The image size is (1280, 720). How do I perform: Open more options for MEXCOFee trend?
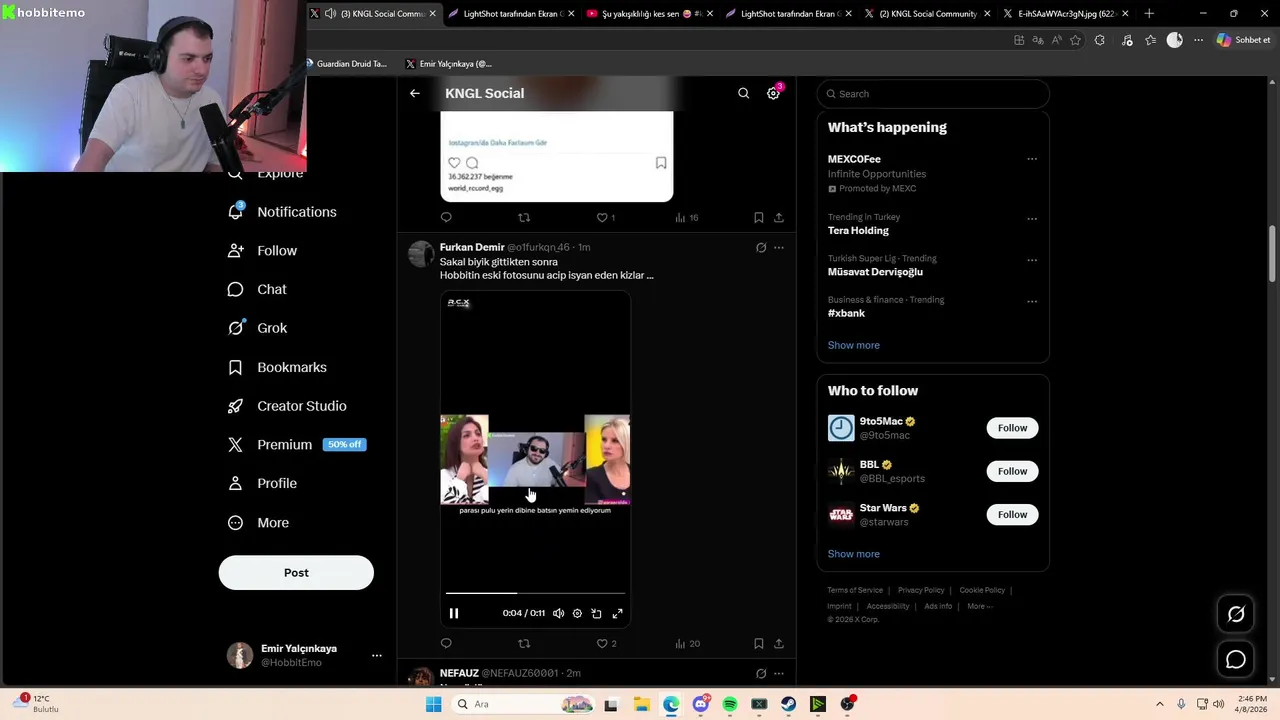click(1032, 159)
